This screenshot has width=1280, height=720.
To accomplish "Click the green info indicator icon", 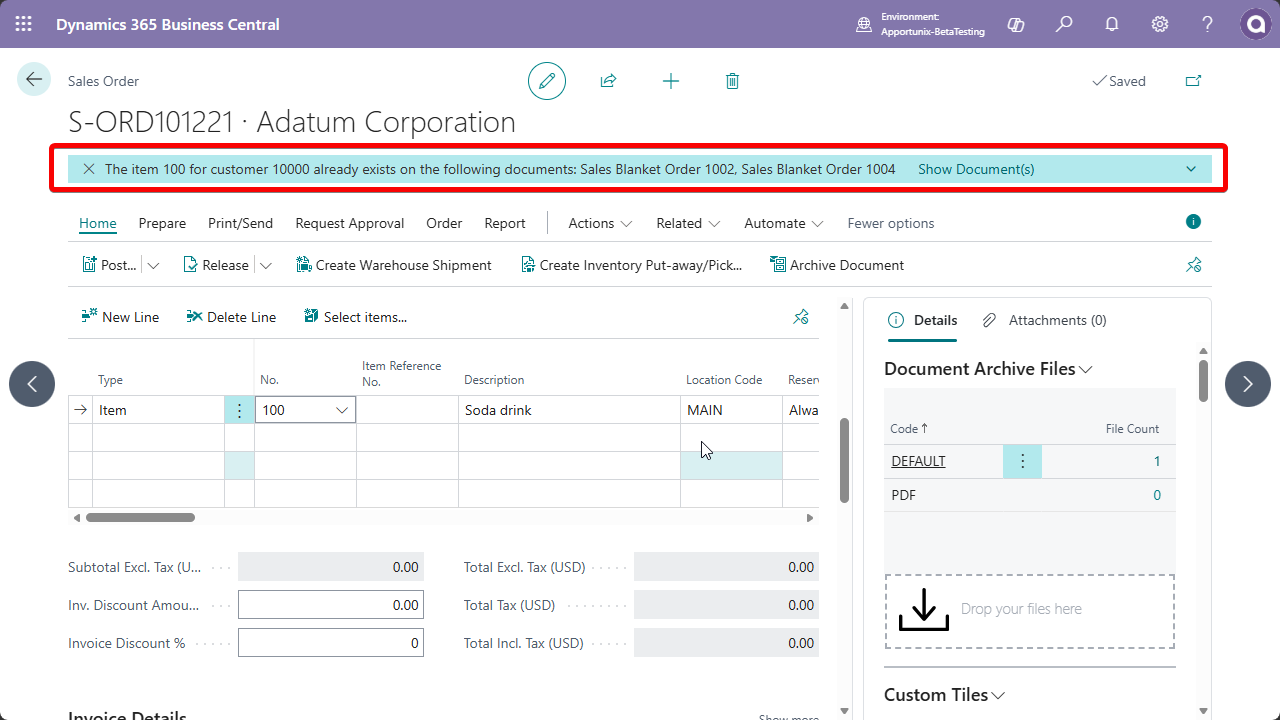I will [1193, 222].
